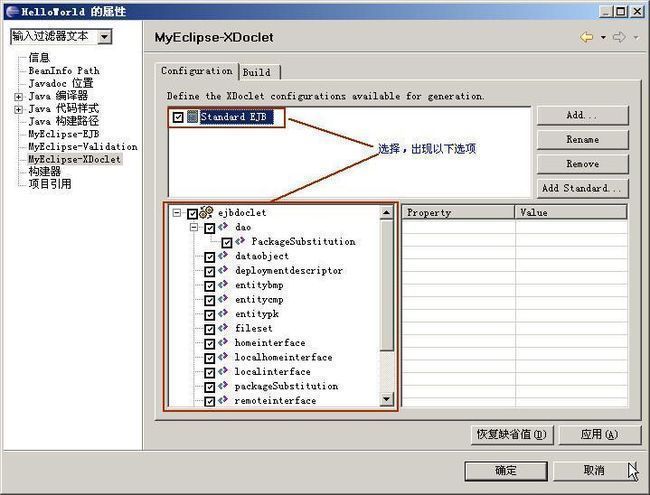Click the homeinterface subtask icon
Screen dimensions: 650x495
(x=223, y=342)
